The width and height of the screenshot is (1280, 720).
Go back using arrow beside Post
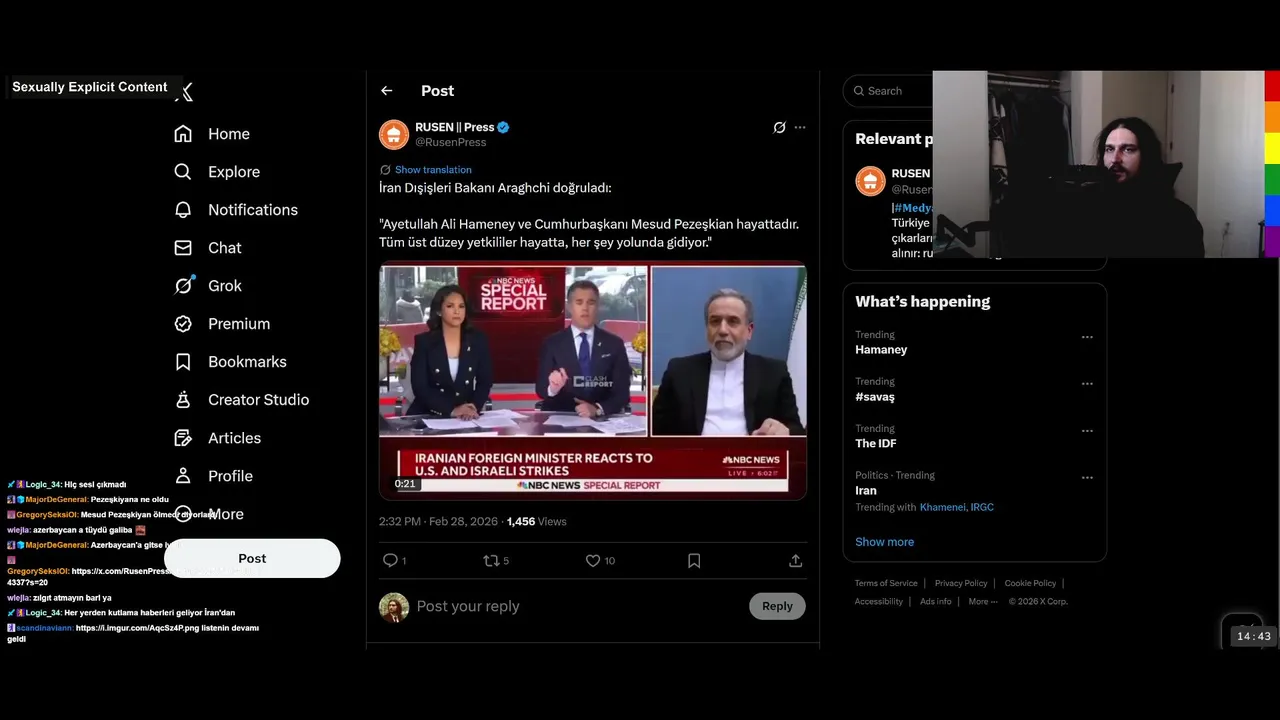pyautogui.click(x=387, y=91)
